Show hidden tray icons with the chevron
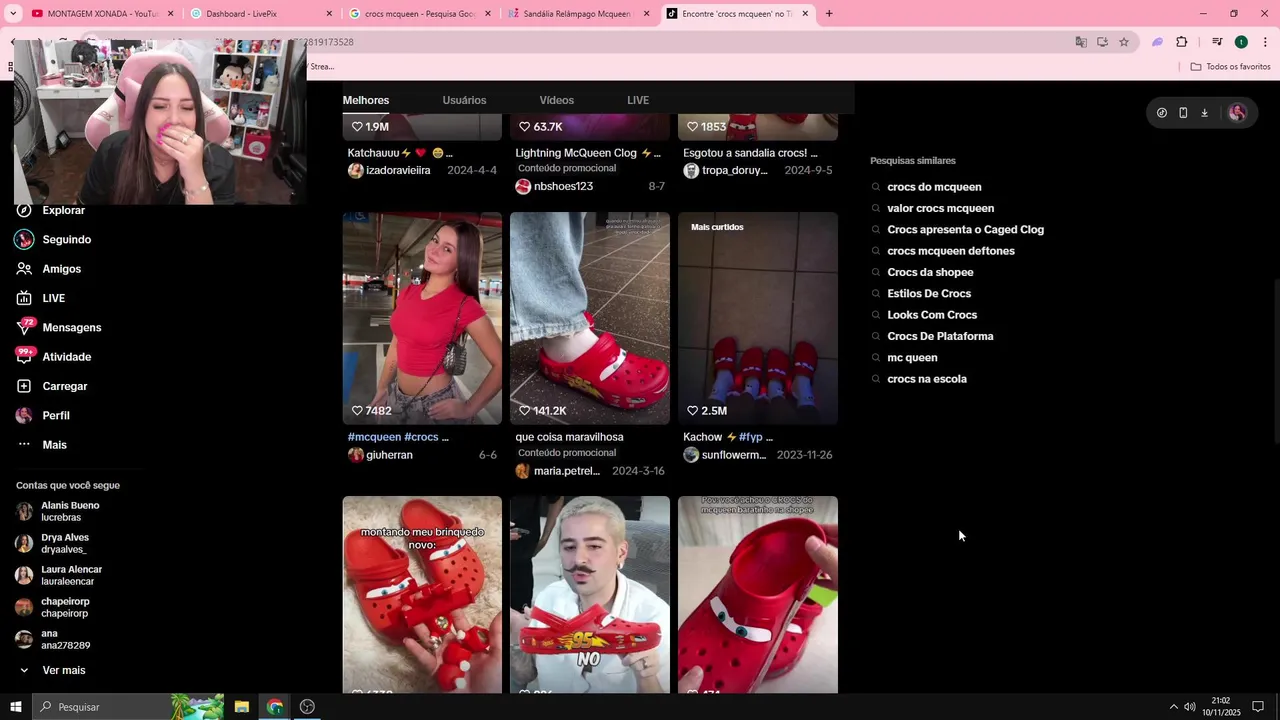This screenshot has height=720, width=1280. 1174,707
